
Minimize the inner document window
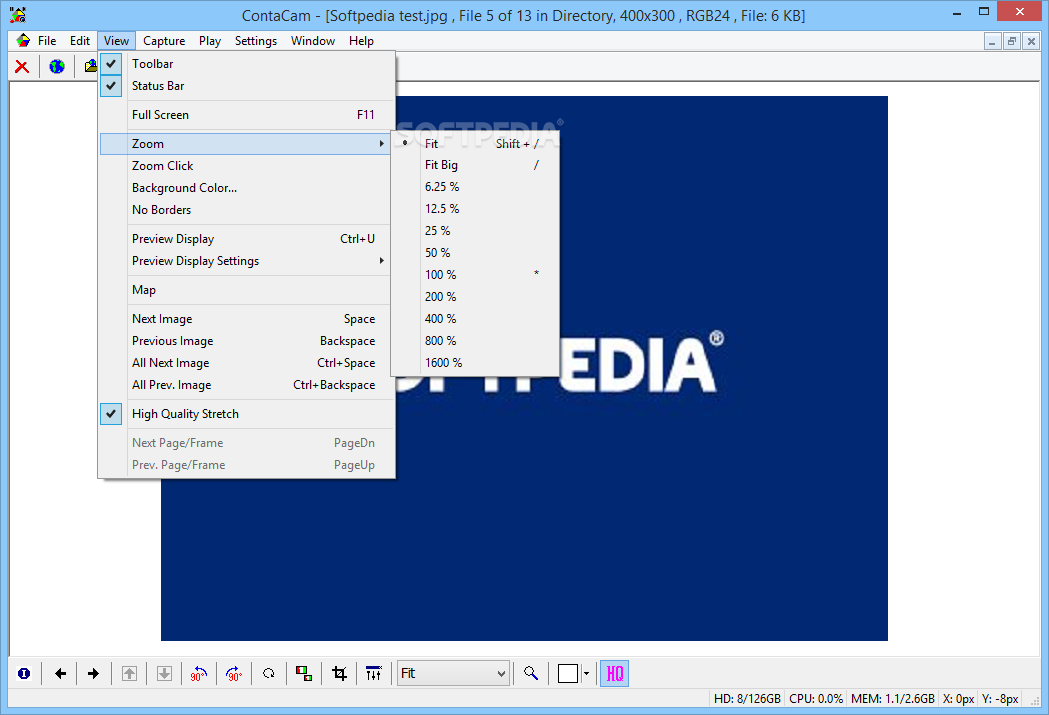(992, 41)
